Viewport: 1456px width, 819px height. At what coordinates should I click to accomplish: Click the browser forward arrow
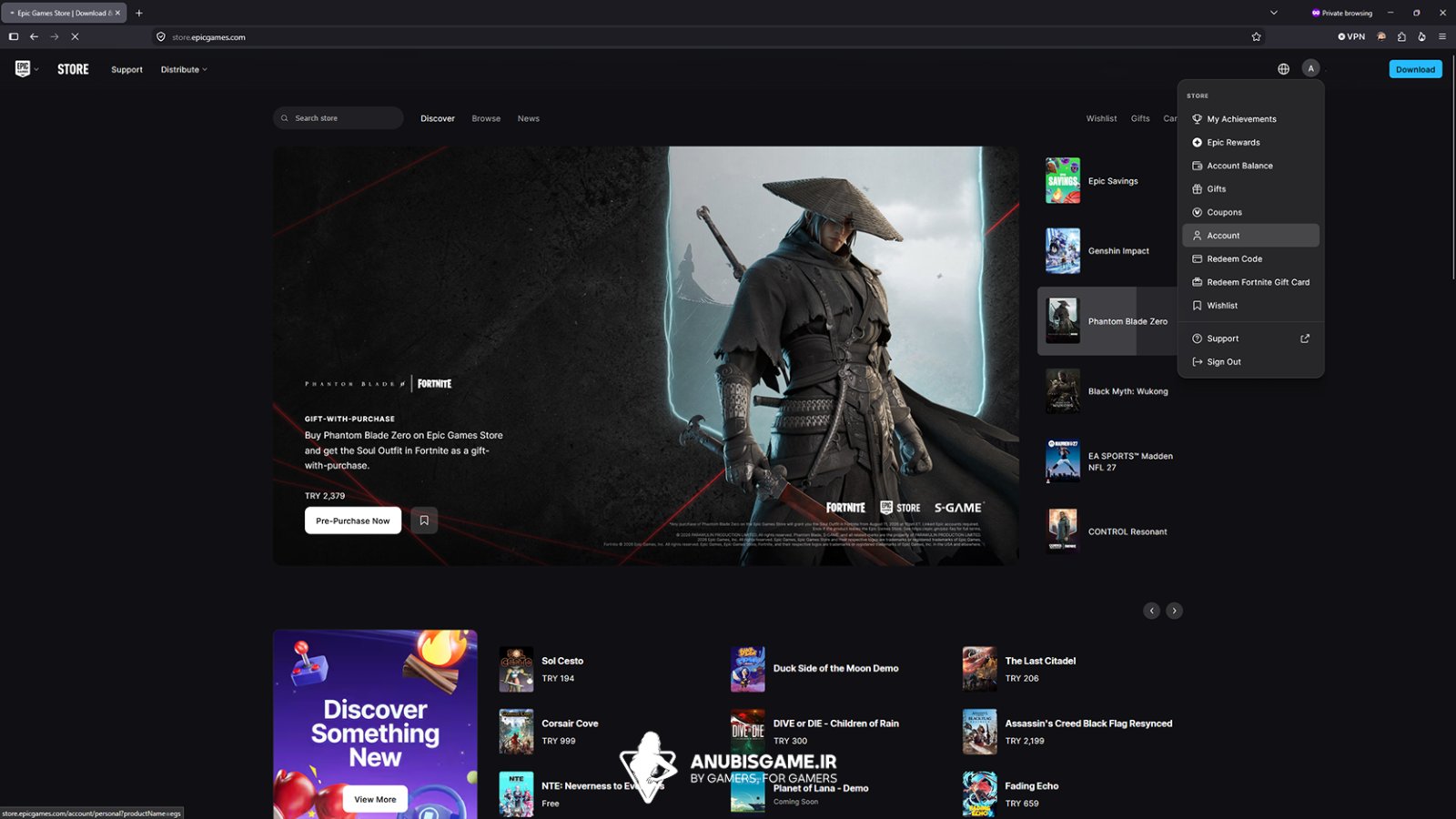click(55, 37)
